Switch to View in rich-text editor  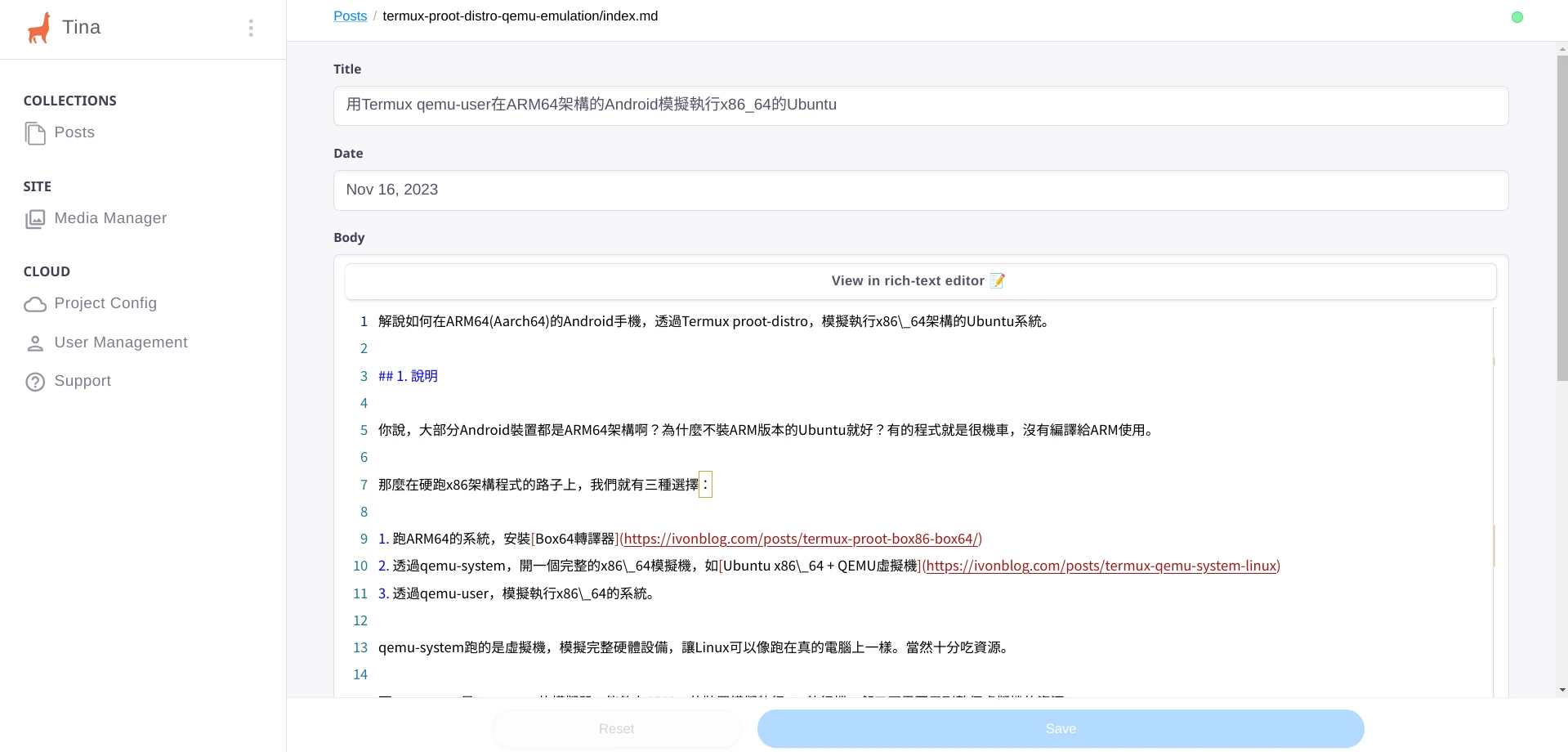pos(920,281)
